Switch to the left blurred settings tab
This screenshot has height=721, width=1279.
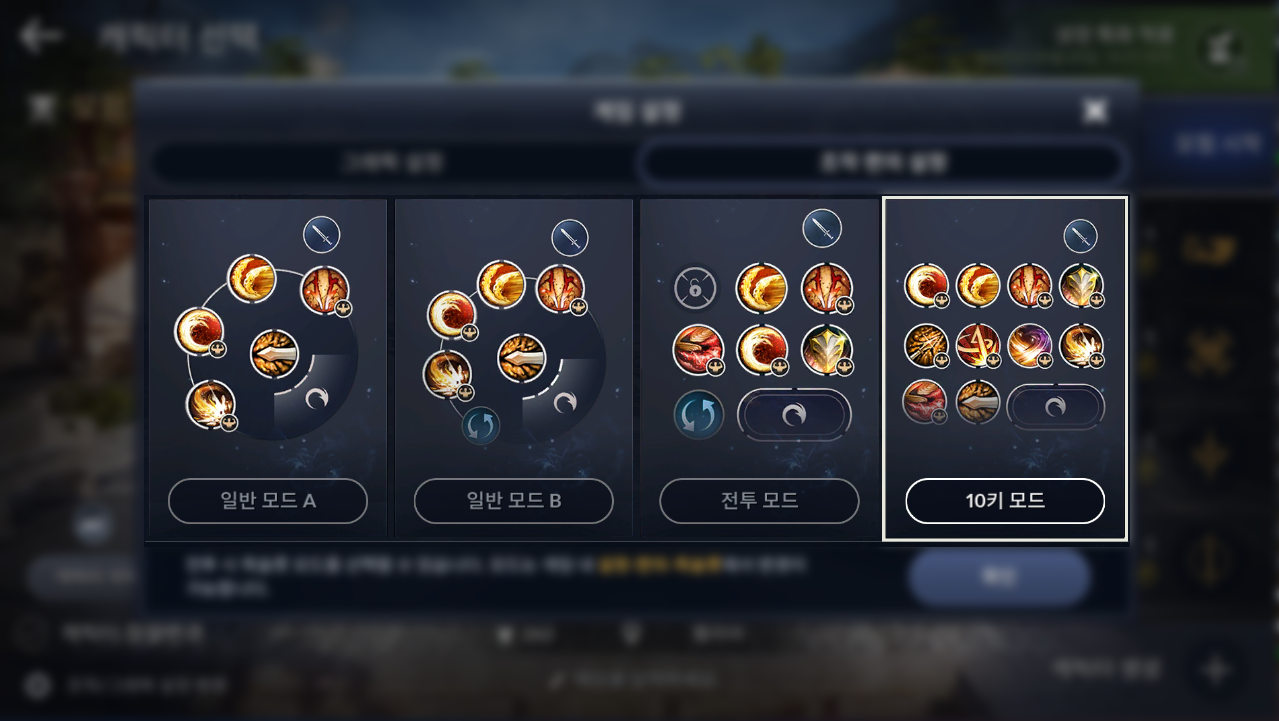tap(393, 163)
